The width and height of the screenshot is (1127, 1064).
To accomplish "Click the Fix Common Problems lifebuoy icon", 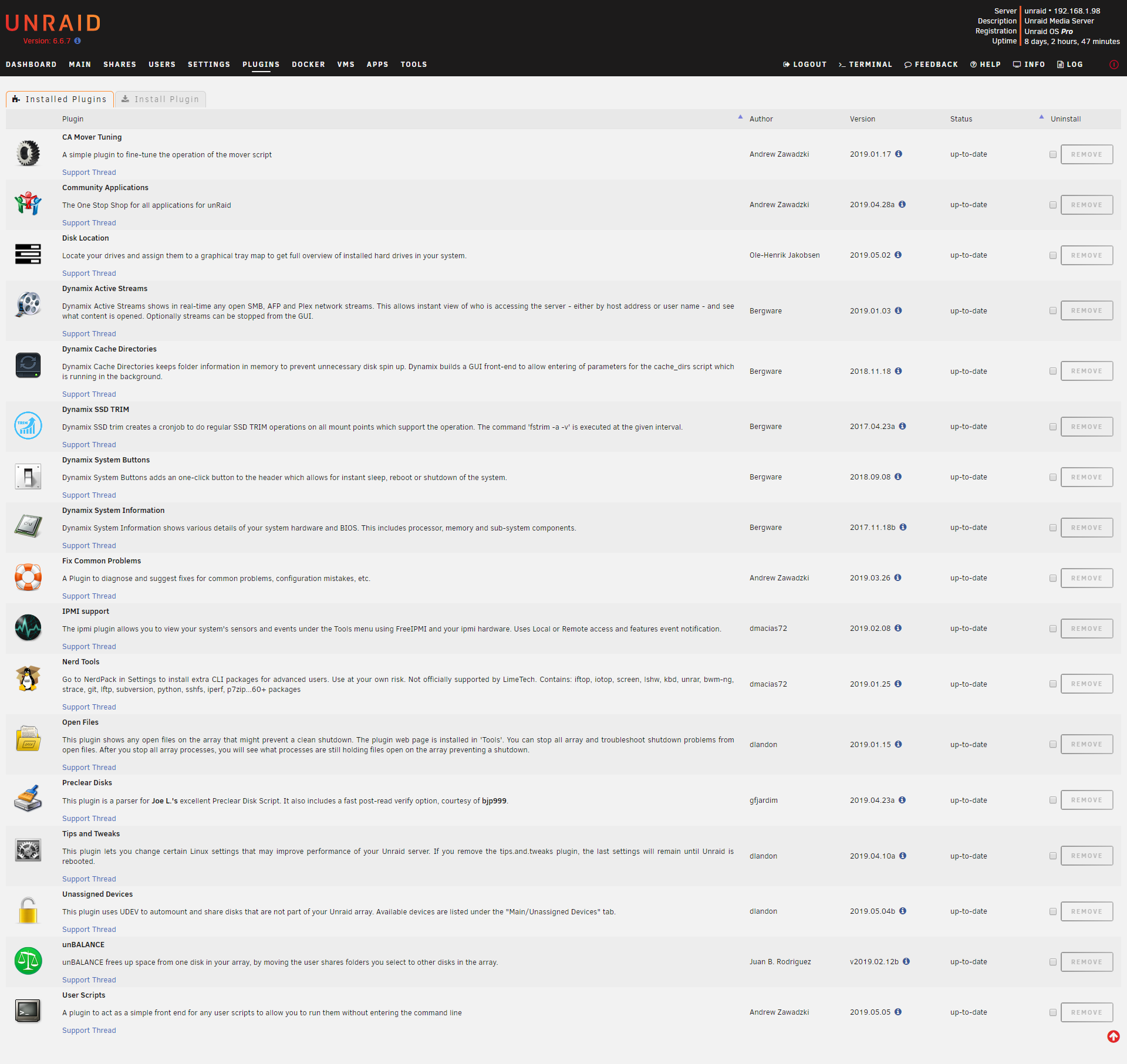I will pyautogui.click(x=28, y=577).
